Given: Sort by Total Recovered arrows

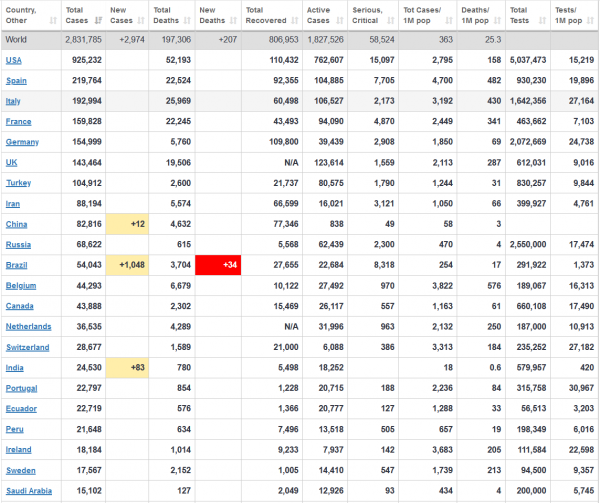Looking at the screenshot, I should tap(295, 21).
